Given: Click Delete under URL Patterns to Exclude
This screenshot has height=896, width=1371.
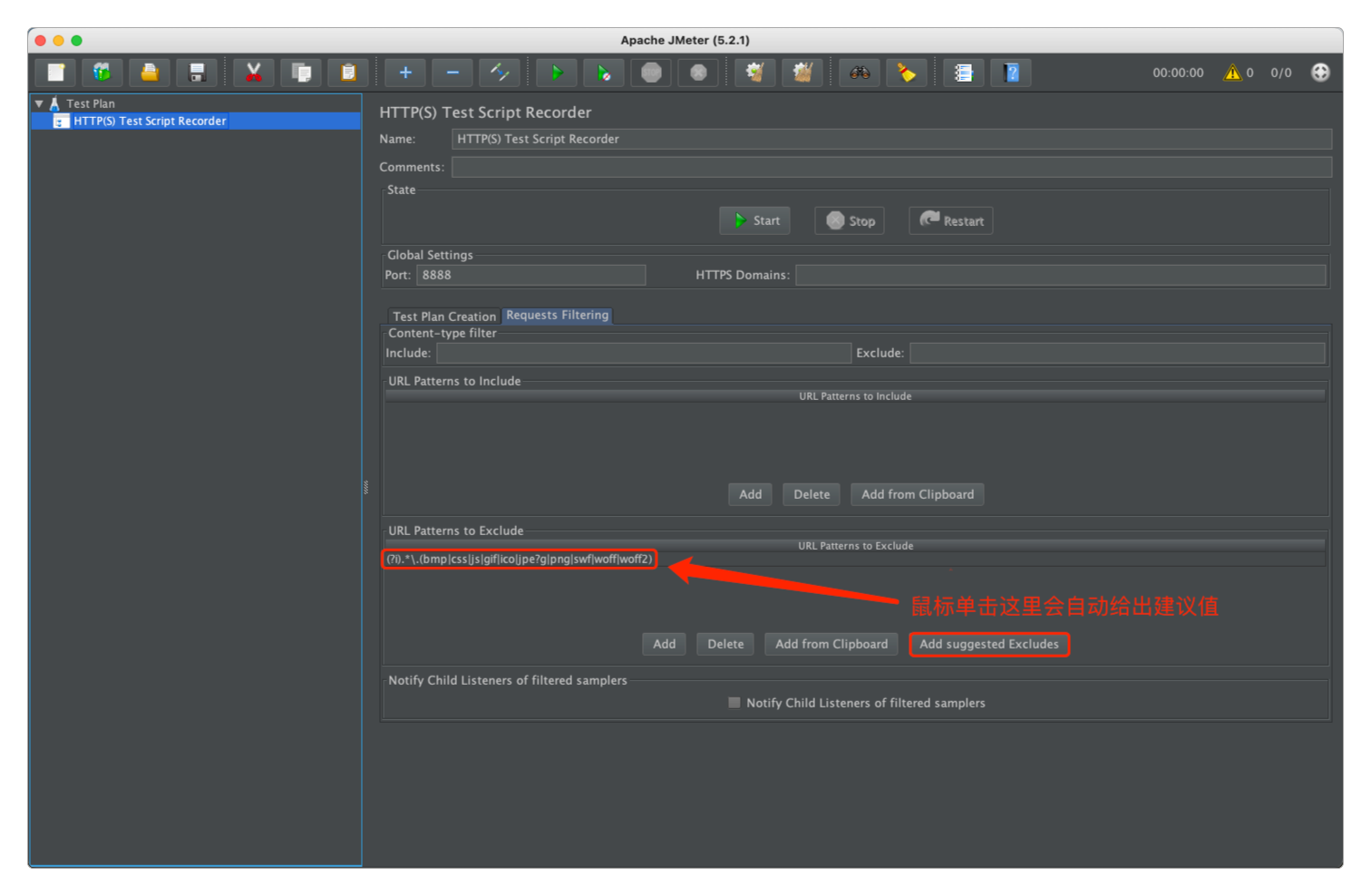Looking at the screenshot, I should click(725, 644).
